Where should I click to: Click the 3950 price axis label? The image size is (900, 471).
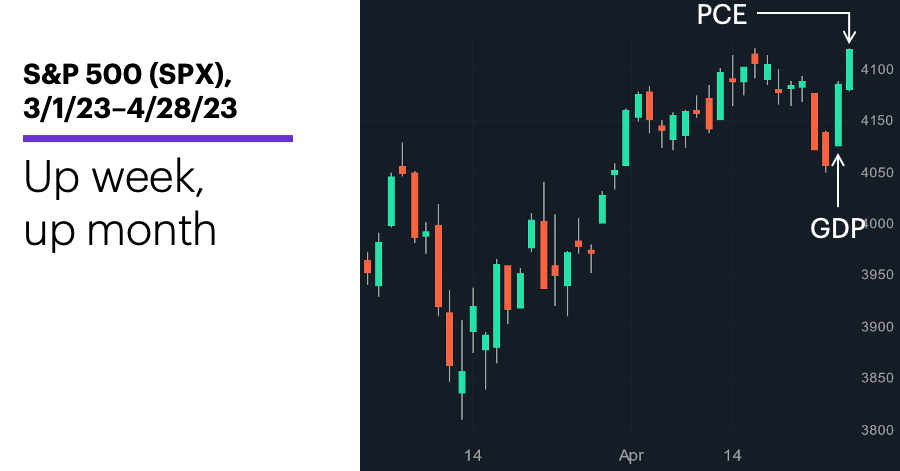pyautogui.click(x=878, y=275)
